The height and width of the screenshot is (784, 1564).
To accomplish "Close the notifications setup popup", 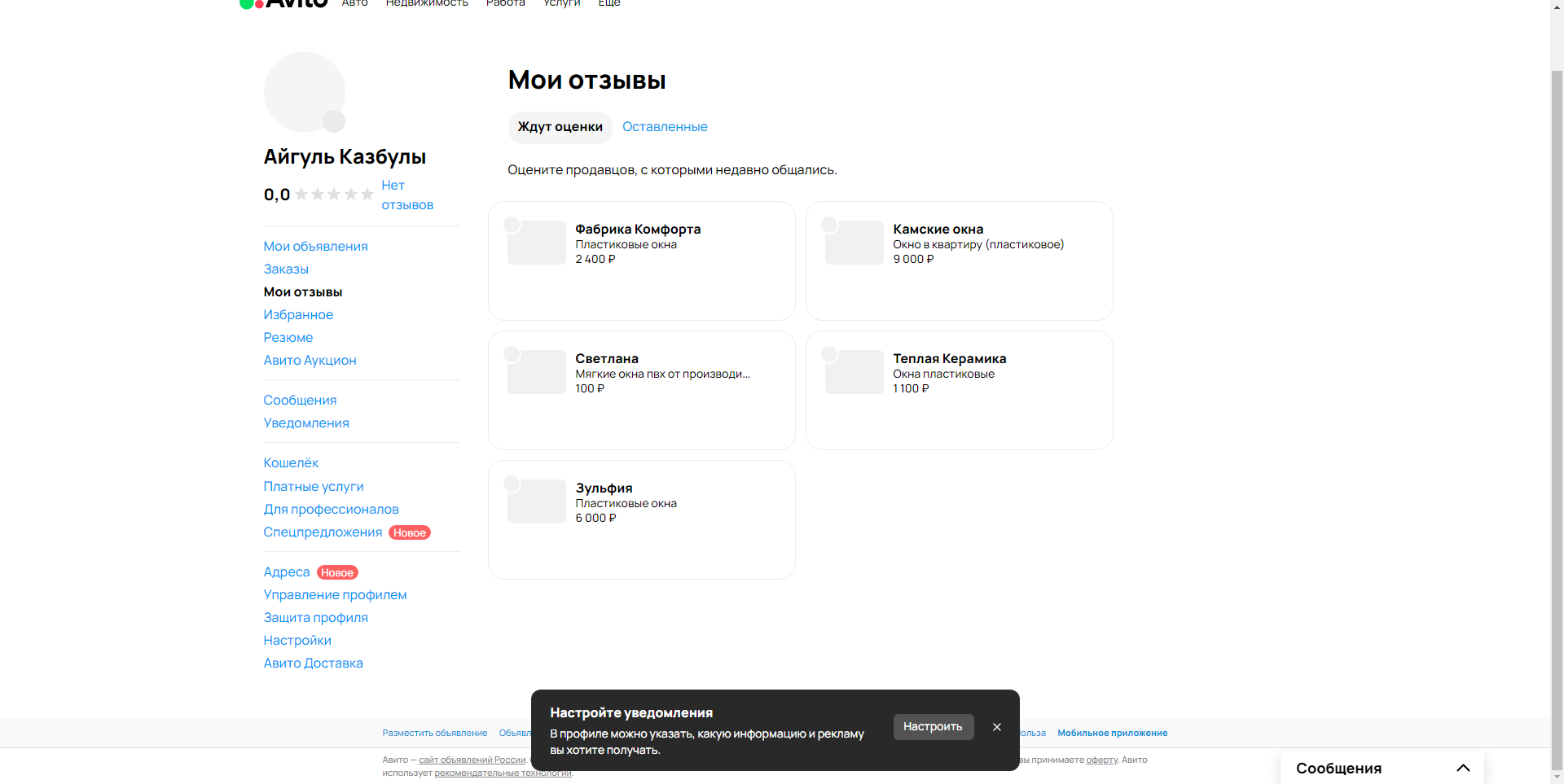I will tap(997, 727).
